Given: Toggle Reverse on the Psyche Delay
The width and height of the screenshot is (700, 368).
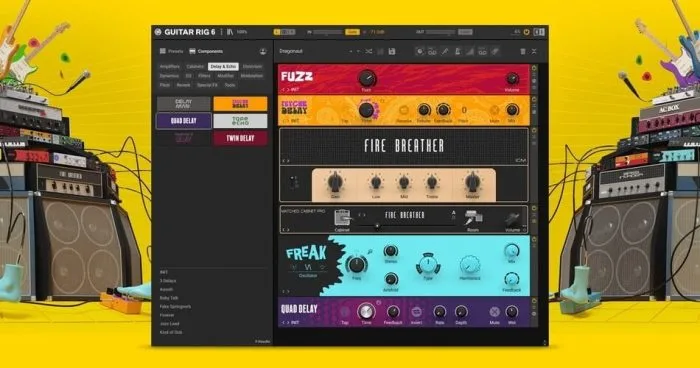Looking at the screenshot, I should point(404,110).
